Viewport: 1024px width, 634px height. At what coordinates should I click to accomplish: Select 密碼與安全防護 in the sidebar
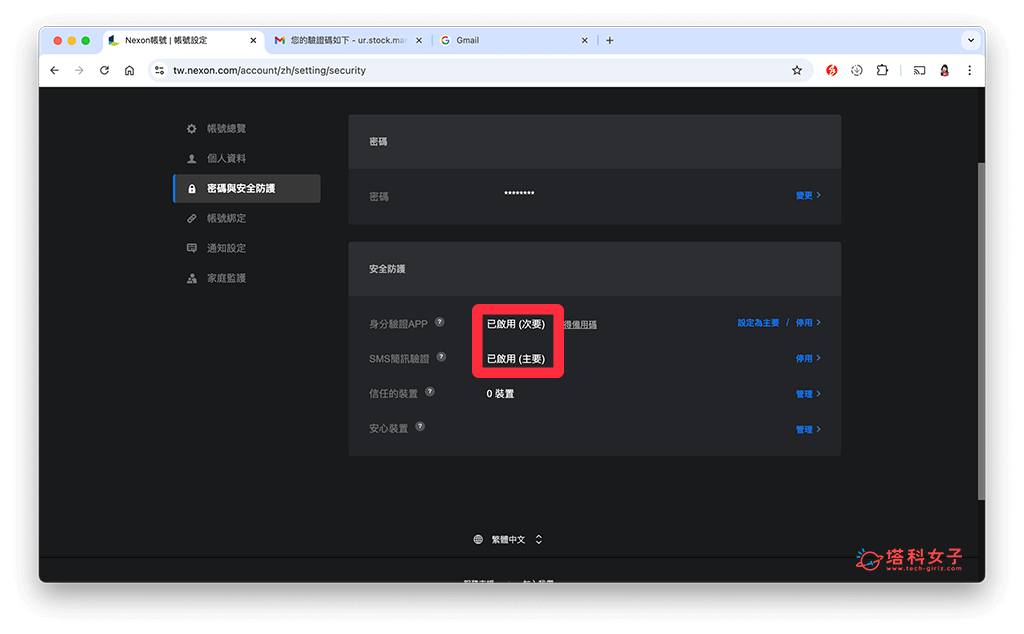click(x=247, y=189)
